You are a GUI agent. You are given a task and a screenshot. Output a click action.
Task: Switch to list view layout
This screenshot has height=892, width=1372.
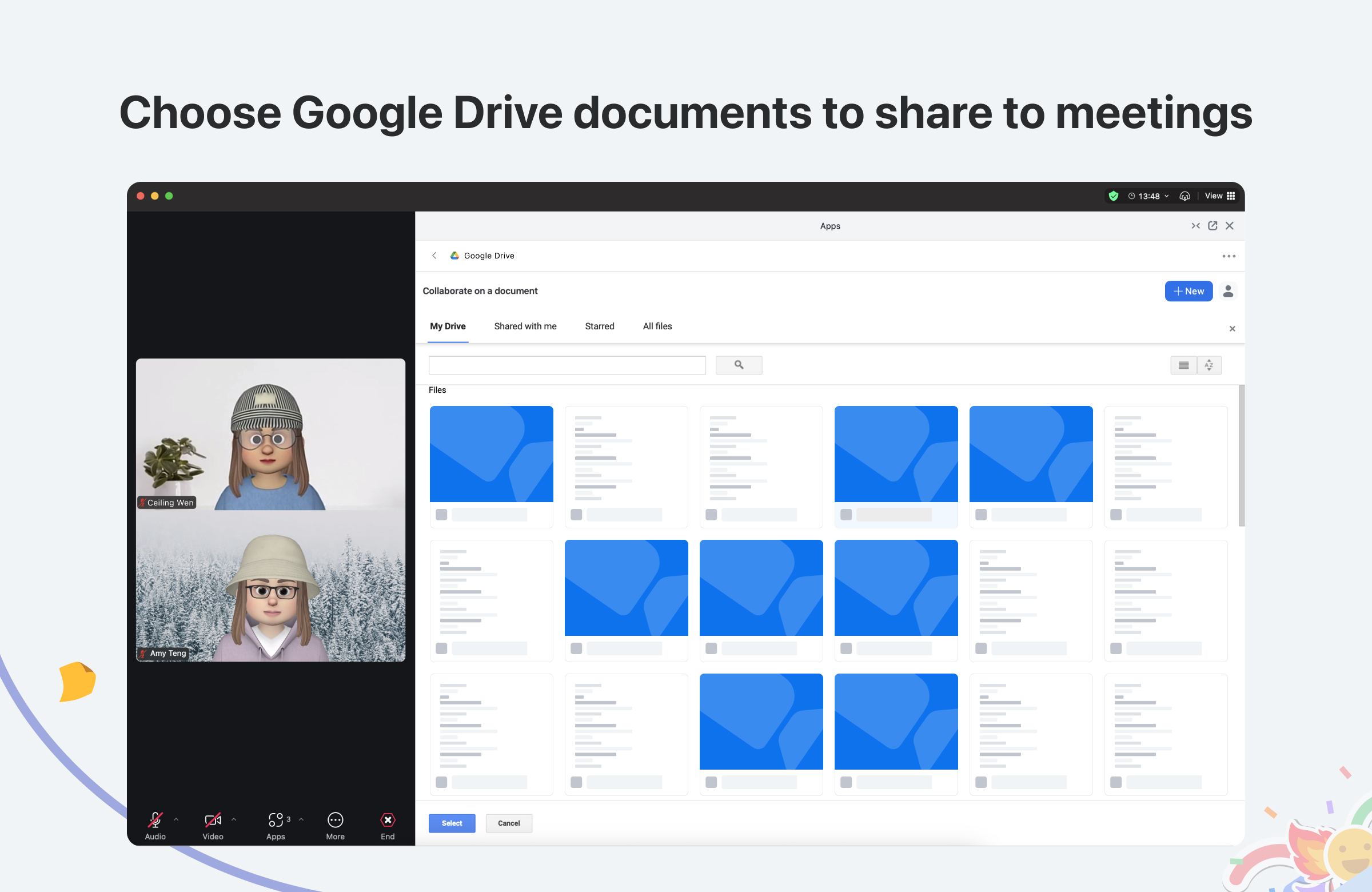pyautogui.click(x=1183, y=365)
